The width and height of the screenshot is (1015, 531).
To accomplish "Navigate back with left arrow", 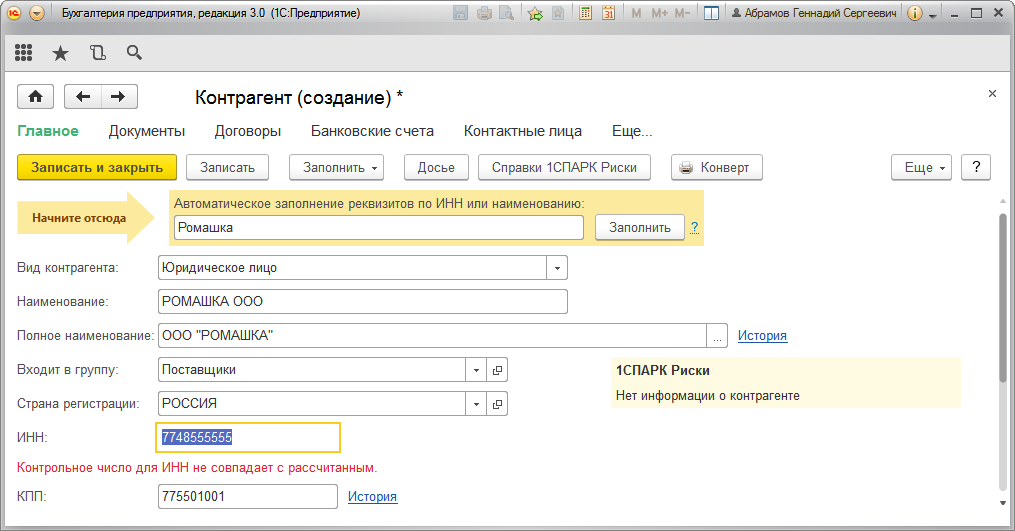I will [83, 97].
